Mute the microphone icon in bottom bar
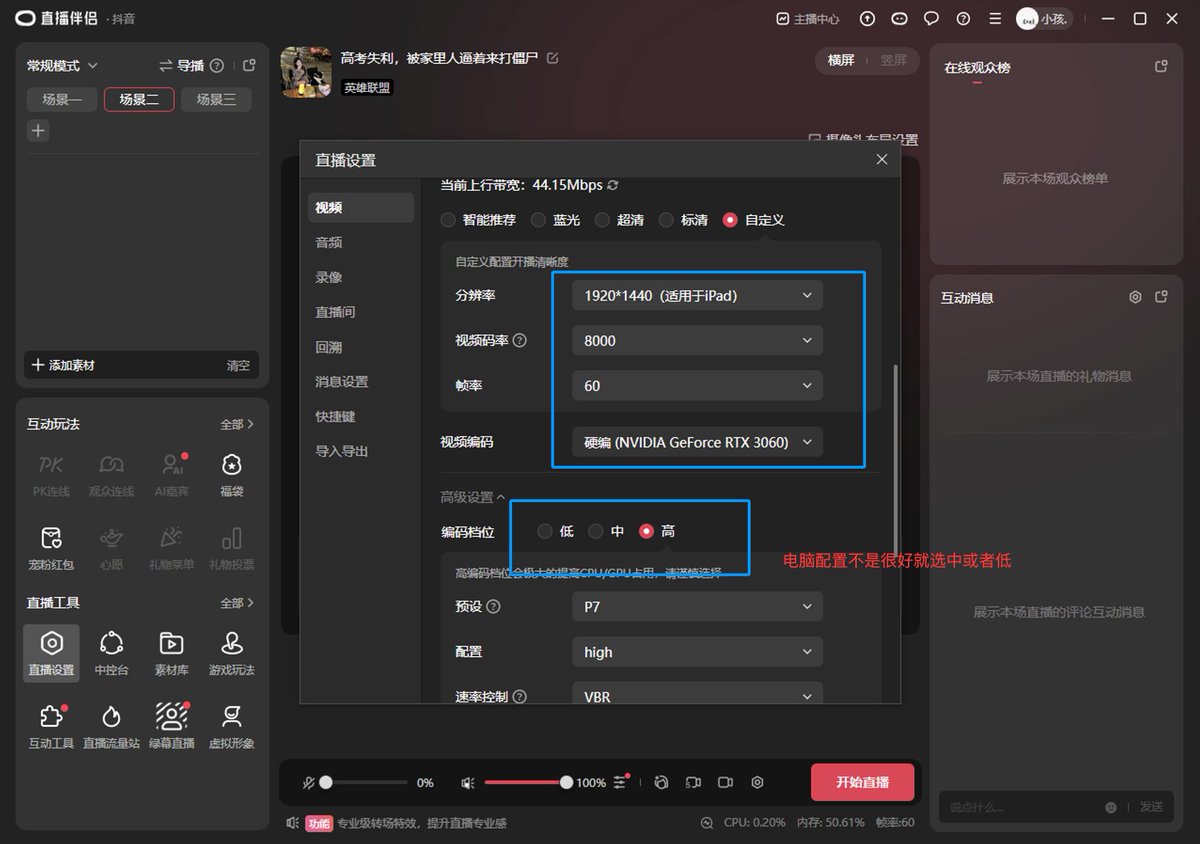1200x844 pixels. [309, 783]
